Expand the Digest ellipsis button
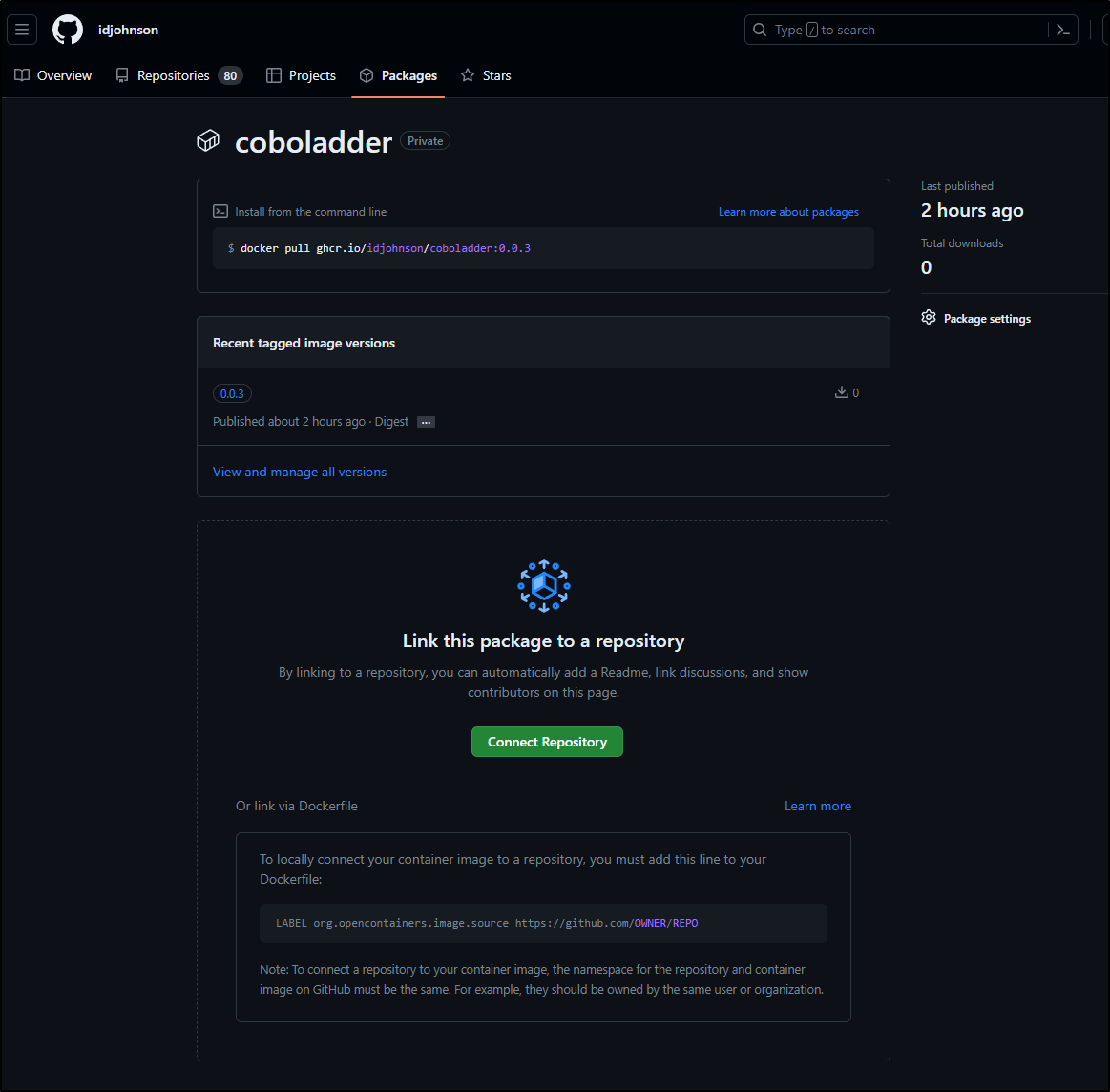 click(x=426, y=422)
